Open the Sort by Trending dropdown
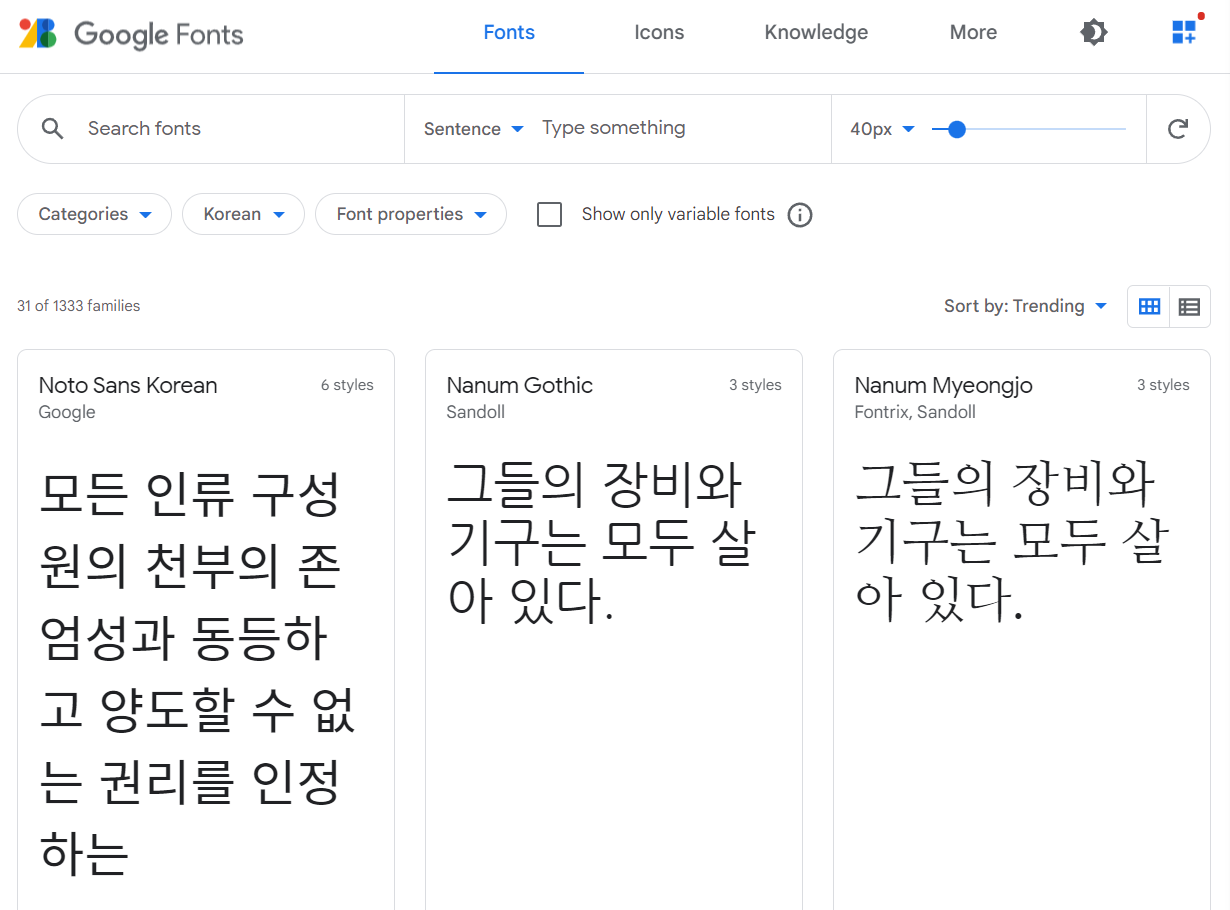1230x910 pixels. coord(1025,306)
